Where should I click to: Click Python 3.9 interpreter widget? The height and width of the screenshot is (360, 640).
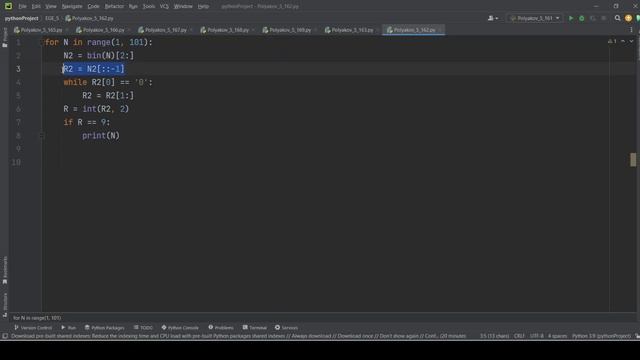(602, 336)
